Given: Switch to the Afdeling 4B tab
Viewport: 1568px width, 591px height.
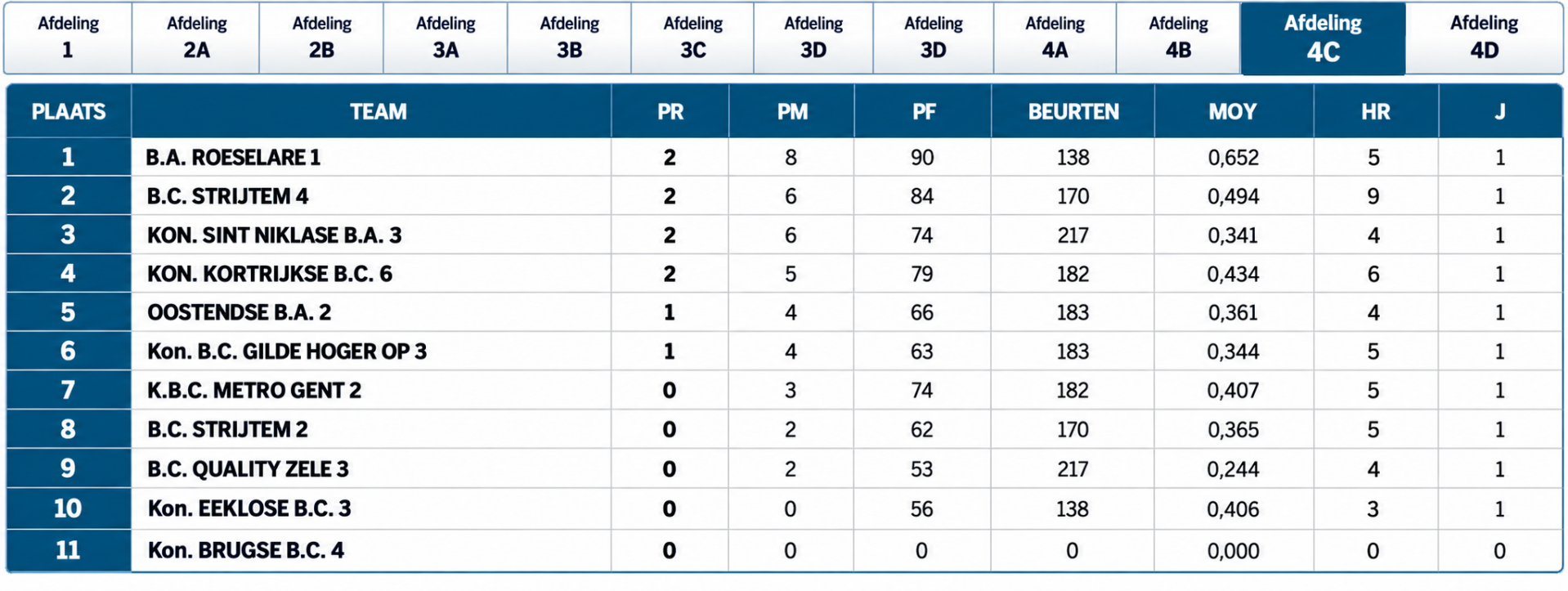Looking at the screenshot, I should pyautogui.click(x=1178, y=38).
